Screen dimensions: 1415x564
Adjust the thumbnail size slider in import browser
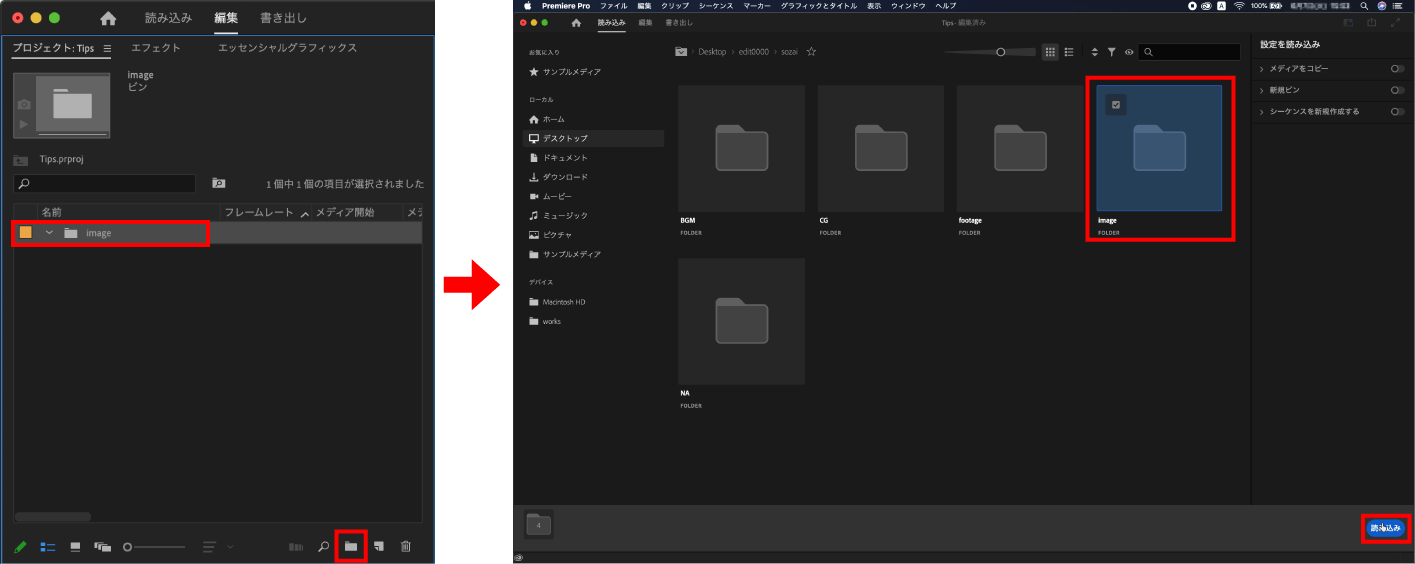(1001, 52)
